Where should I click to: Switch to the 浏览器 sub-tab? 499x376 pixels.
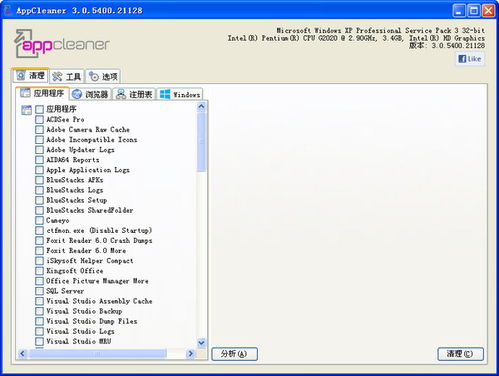click(91, 94)
